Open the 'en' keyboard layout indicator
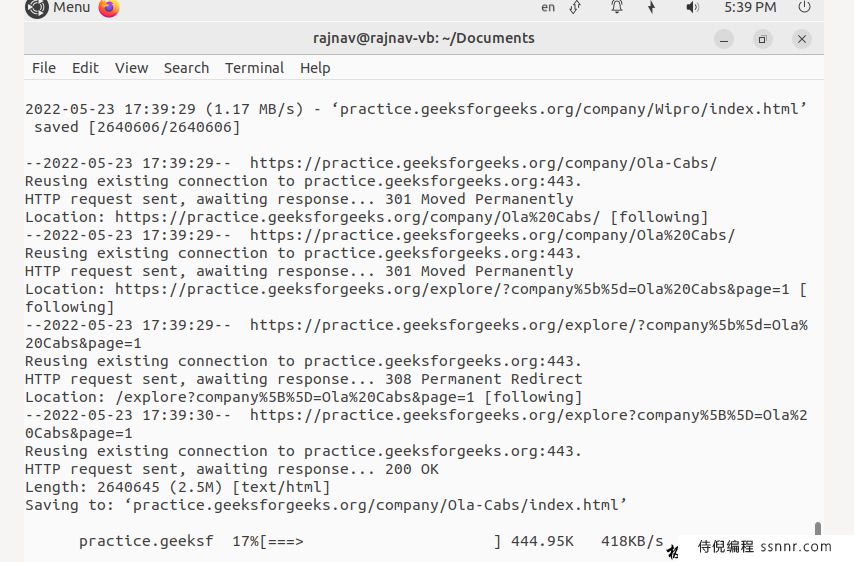The width and height of the screenshot is (854, 562). (x=548, y=8)
